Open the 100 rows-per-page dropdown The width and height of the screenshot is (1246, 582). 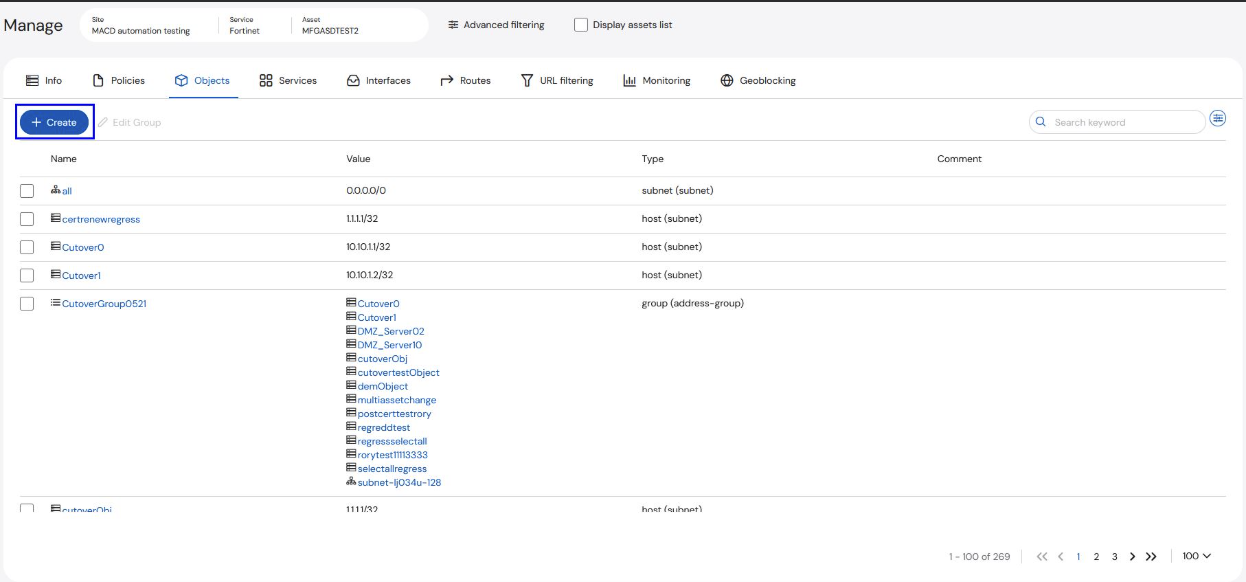(x=1196, y=556)
